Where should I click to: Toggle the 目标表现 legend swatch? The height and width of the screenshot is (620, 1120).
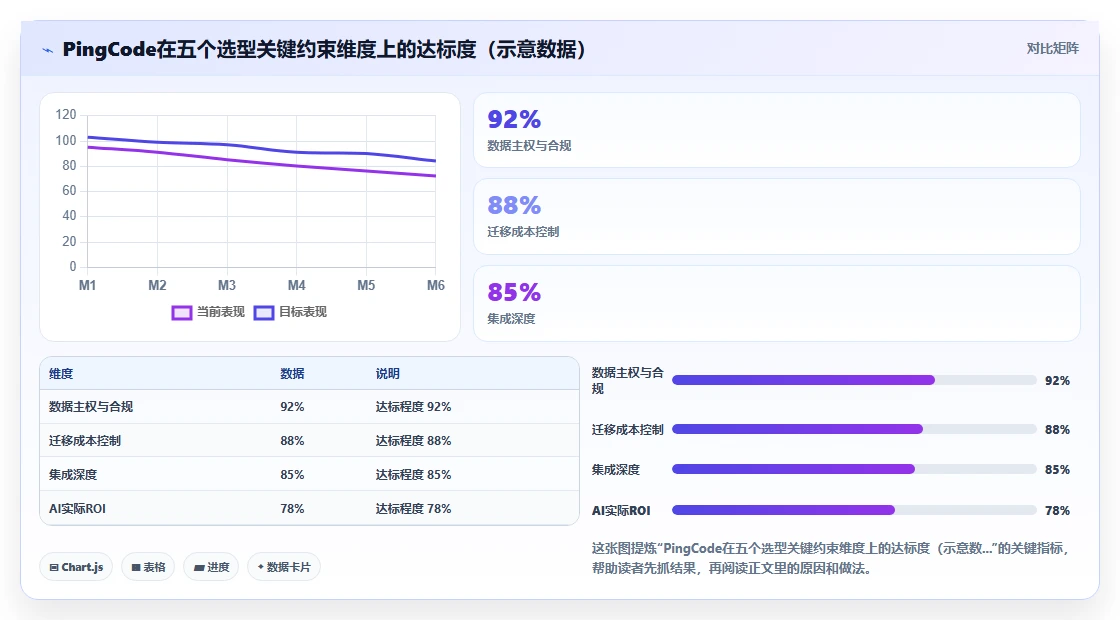(264, 313)
